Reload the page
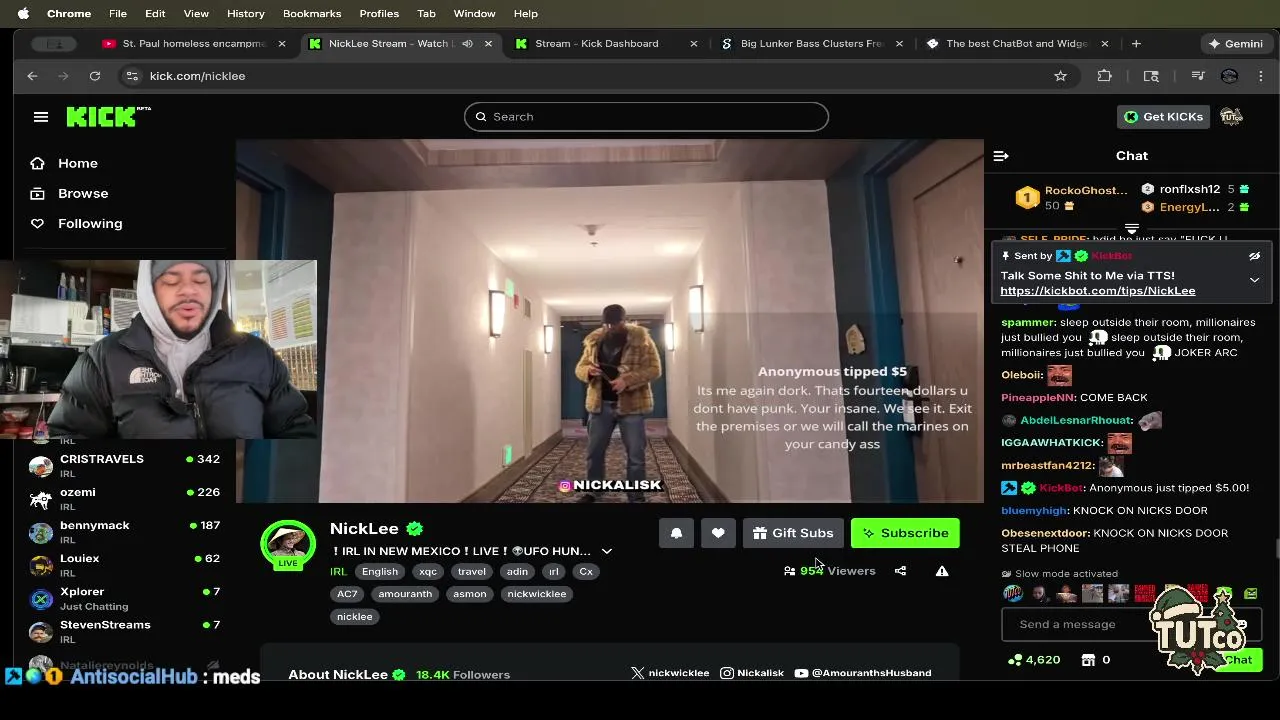This screenshot has height=720, width=1280. click(95, 76)
